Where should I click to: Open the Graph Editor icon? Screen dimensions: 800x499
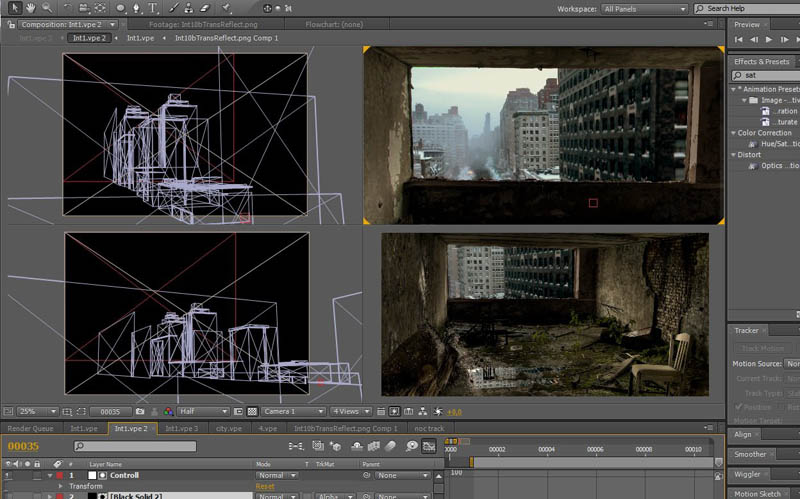[429, 446]
